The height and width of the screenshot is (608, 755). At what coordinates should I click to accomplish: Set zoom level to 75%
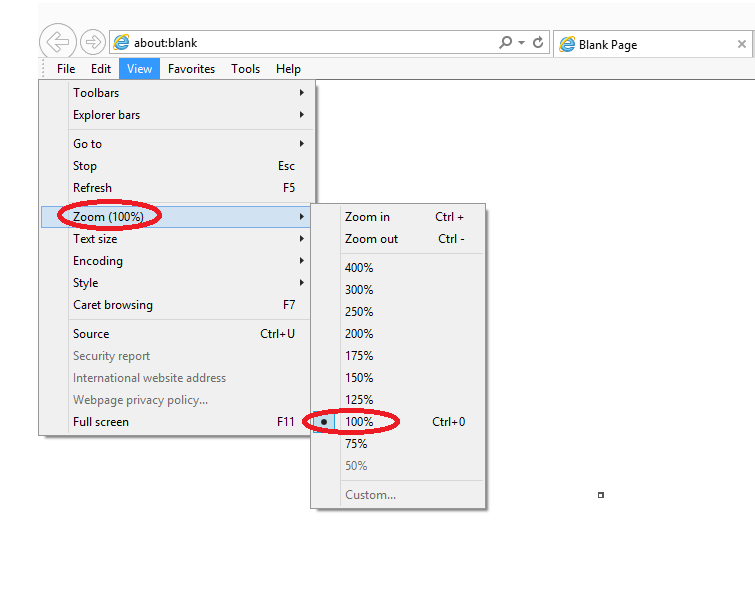[x=398, y=444]
